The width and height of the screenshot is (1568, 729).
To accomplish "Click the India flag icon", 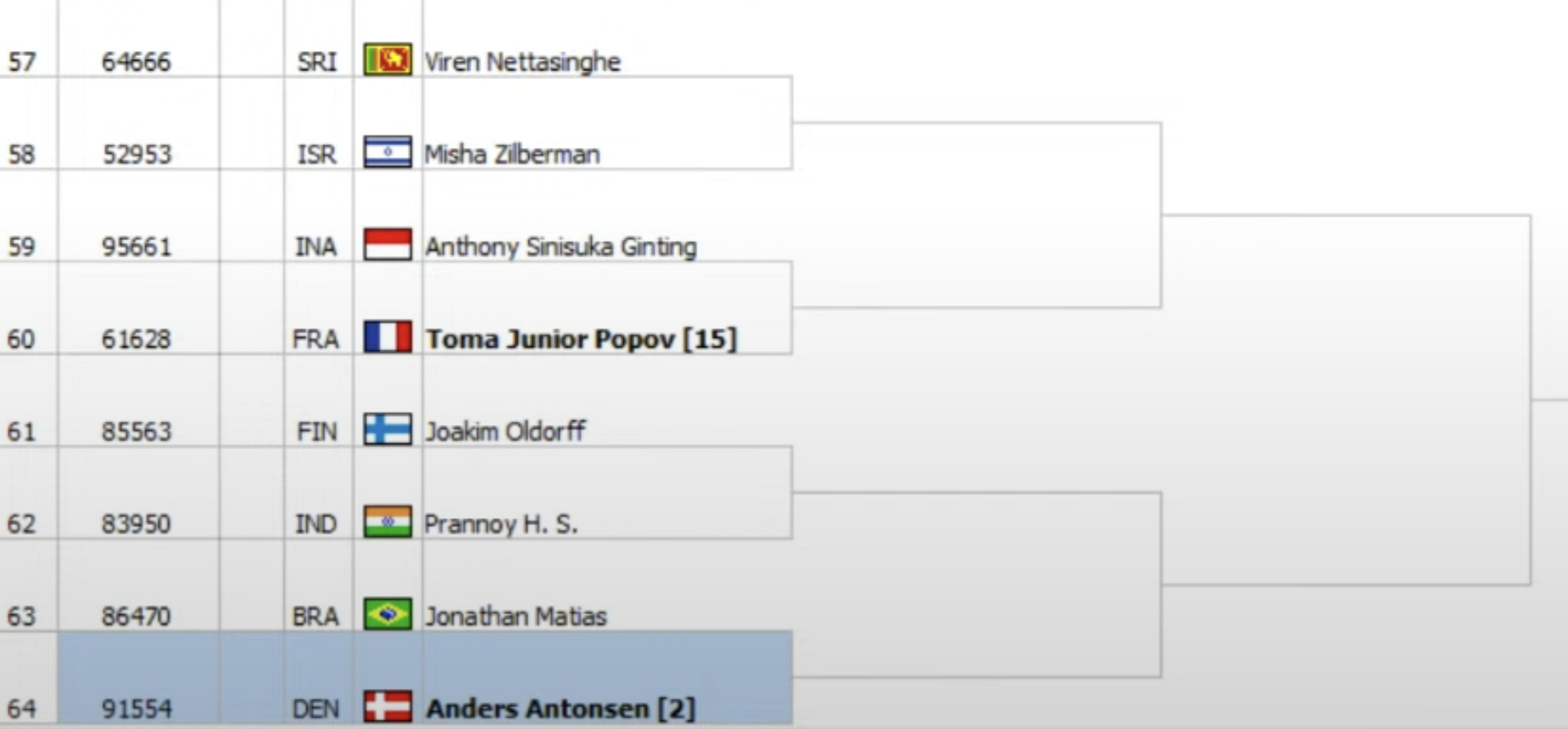I will [x=388, y=522].
